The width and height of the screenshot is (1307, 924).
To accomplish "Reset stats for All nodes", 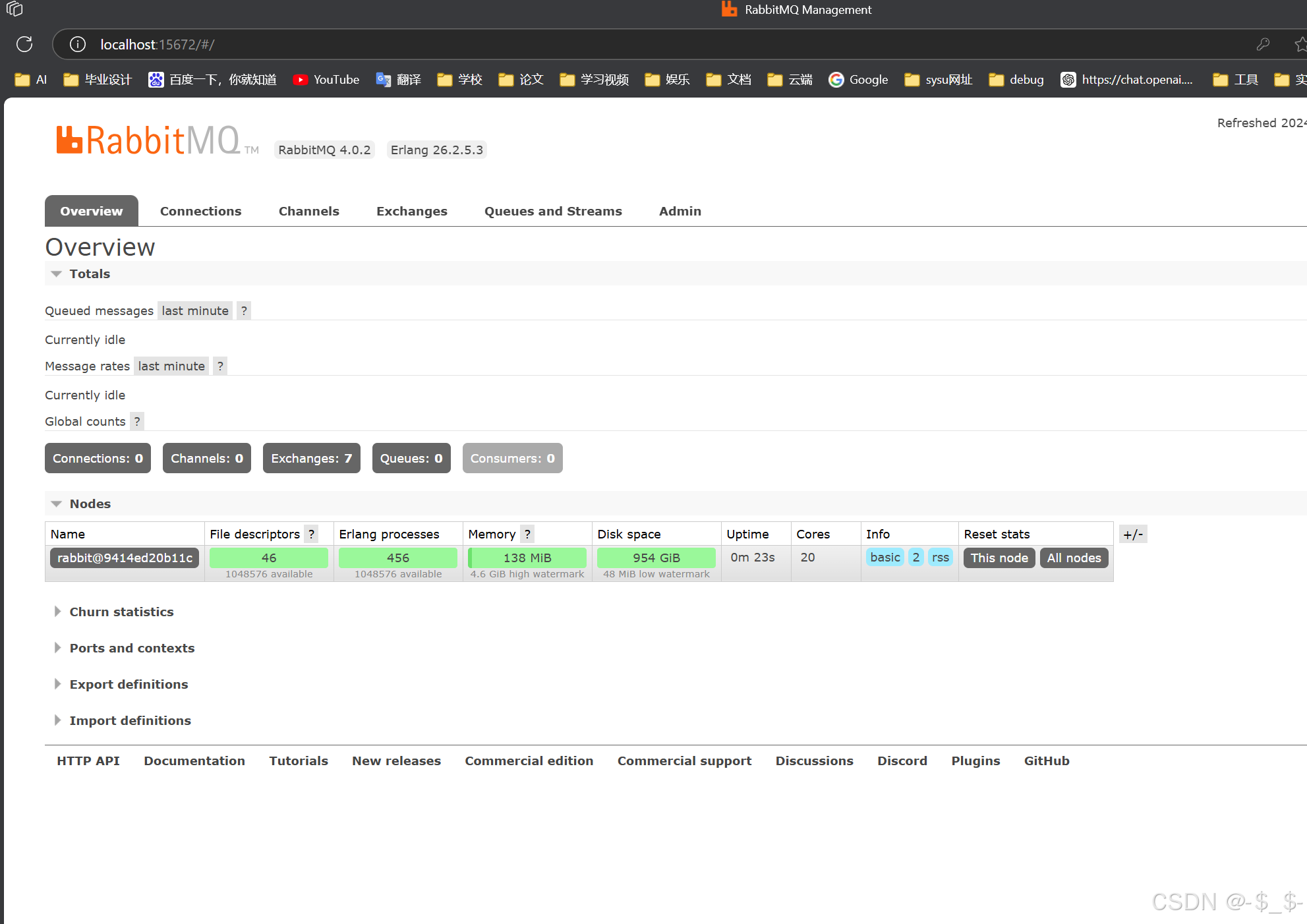I will tap(1074, 558).
